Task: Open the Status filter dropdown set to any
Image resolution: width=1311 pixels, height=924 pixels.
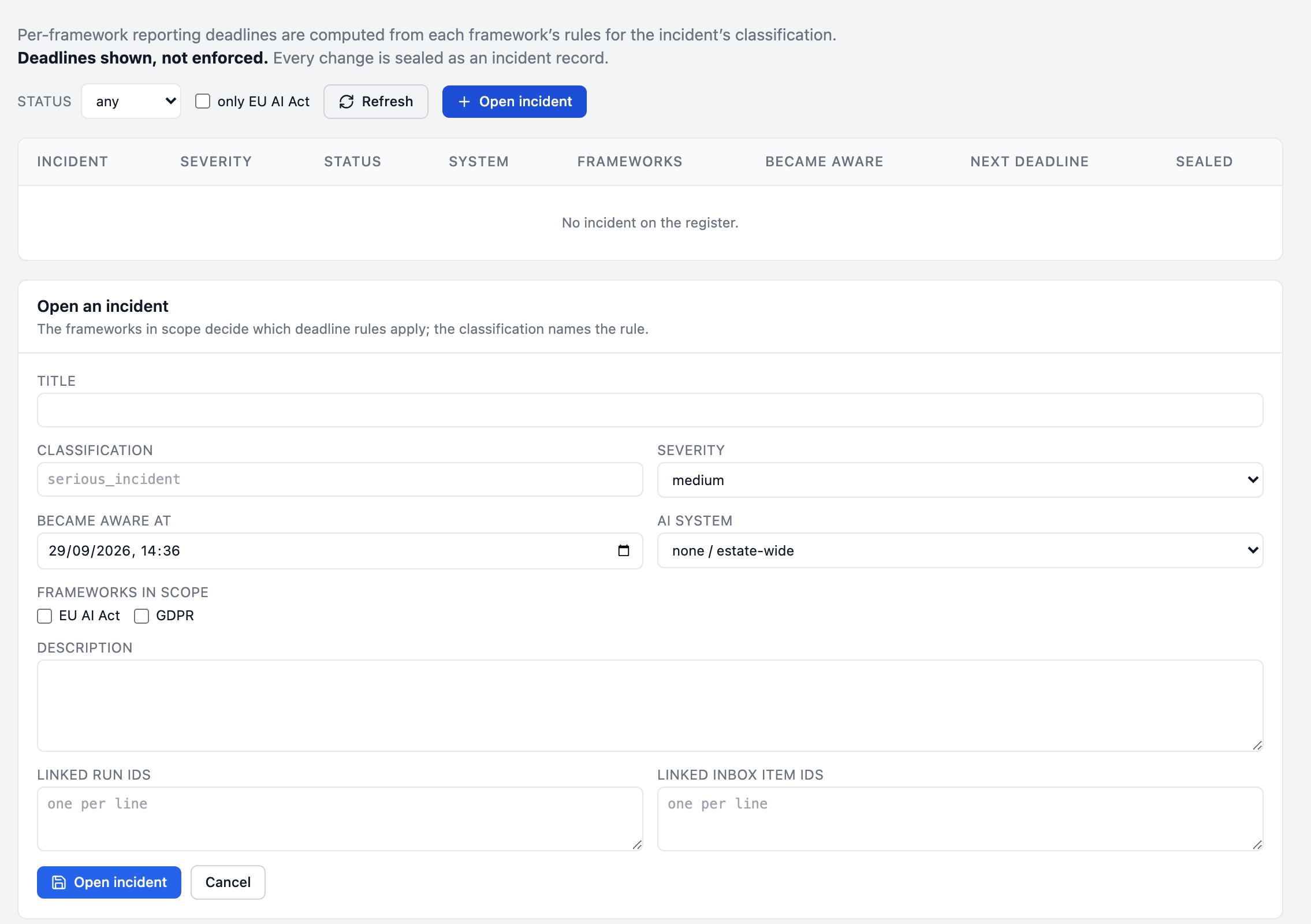Action: point(131,101)
